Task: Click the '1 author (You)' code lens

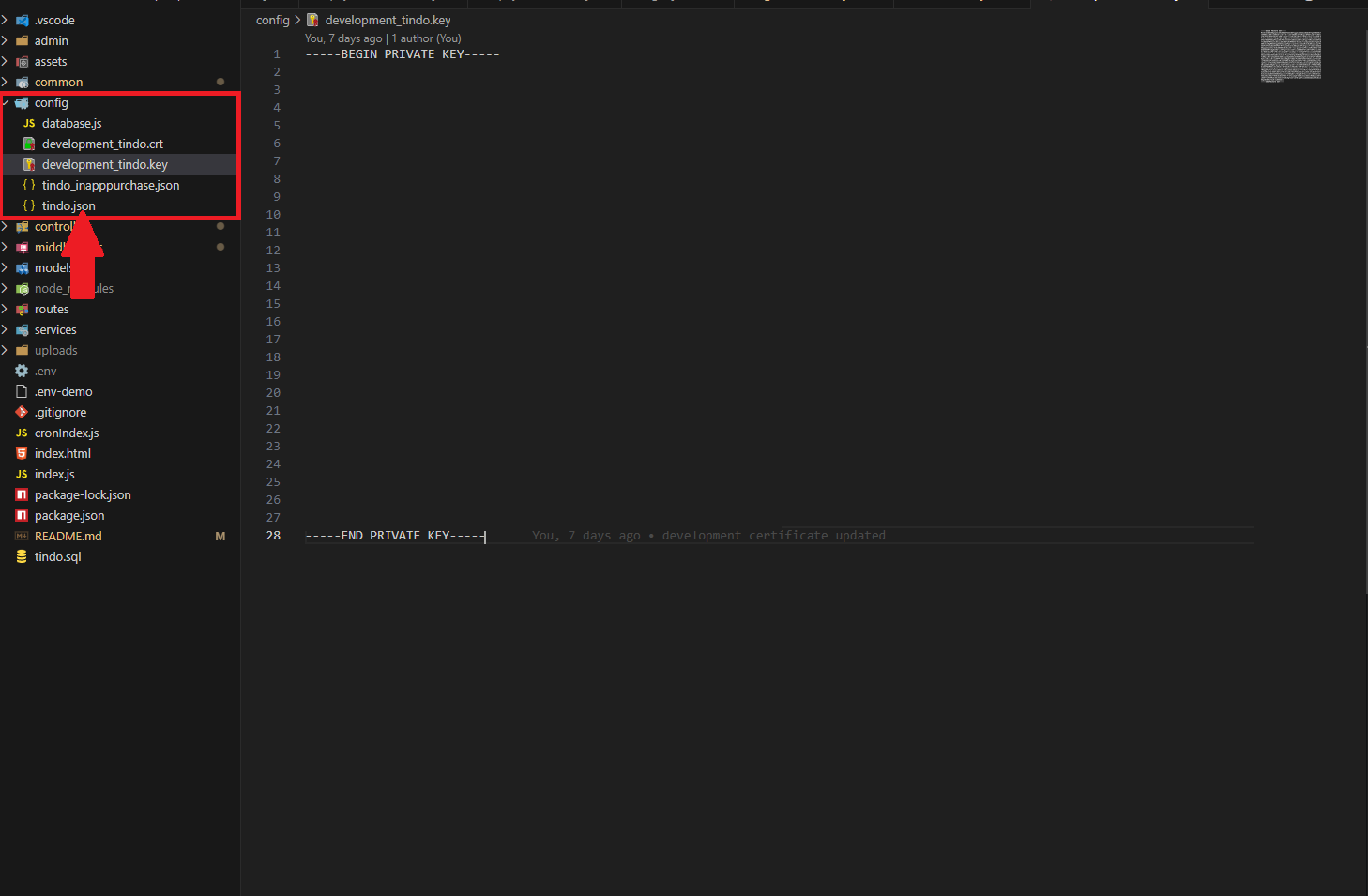Action: (x=426, y=38)
